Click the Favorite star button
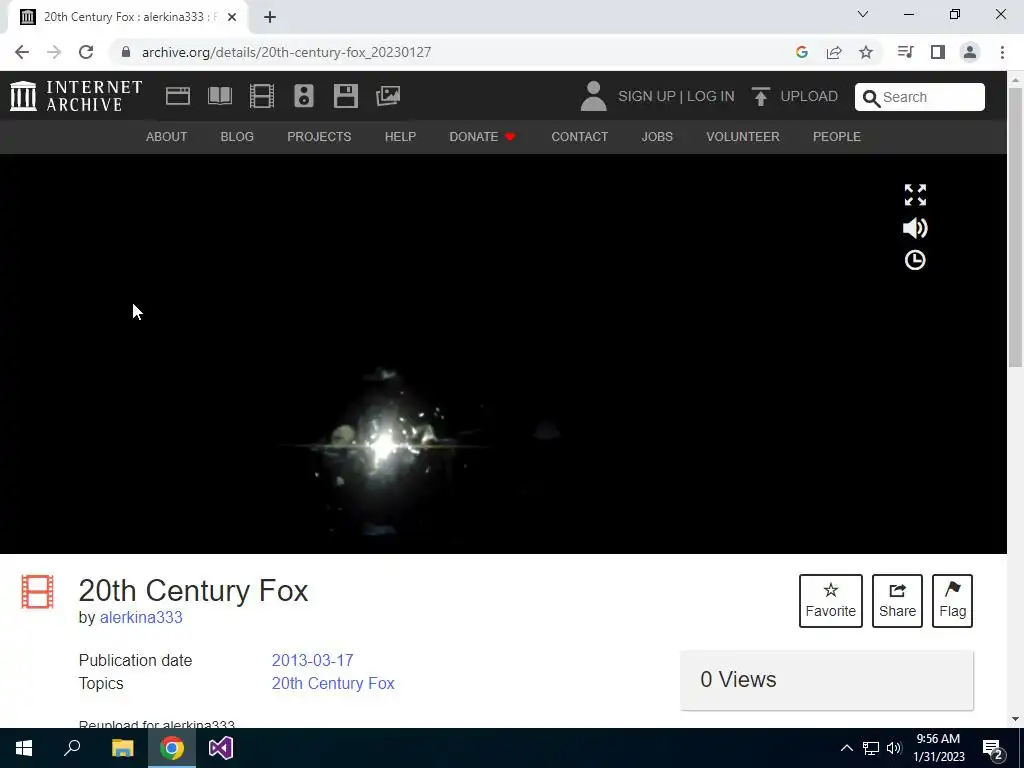1024x768 pixels. [x=831, y=601]
